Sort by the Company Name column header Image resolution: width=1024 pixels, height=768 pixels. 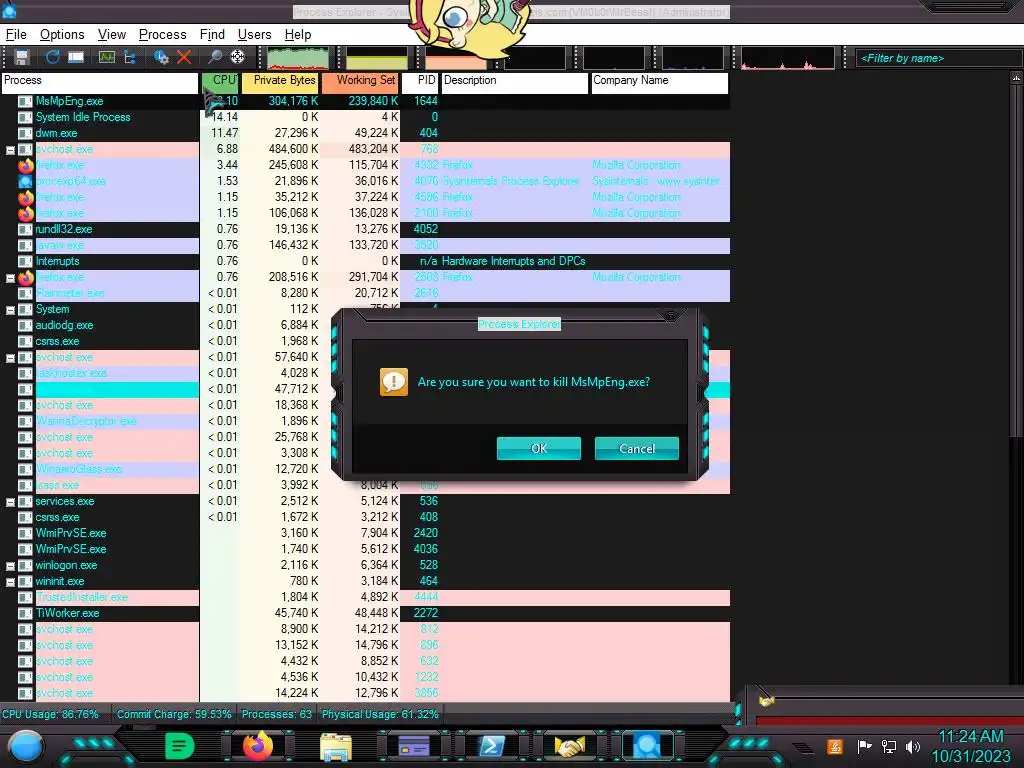[x=660, y=83]
